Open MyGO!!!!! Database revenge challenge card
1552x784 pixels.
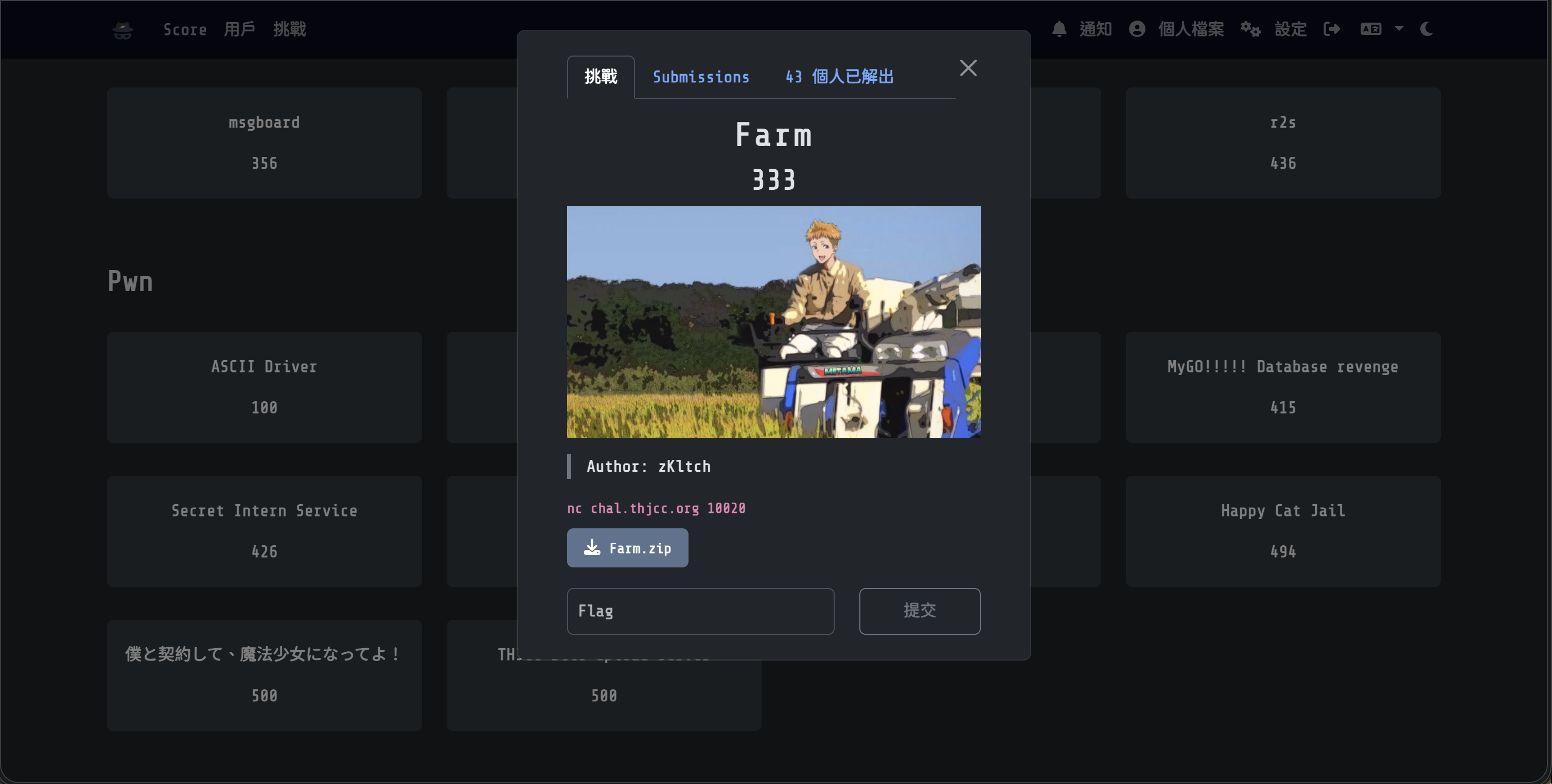1283,386
